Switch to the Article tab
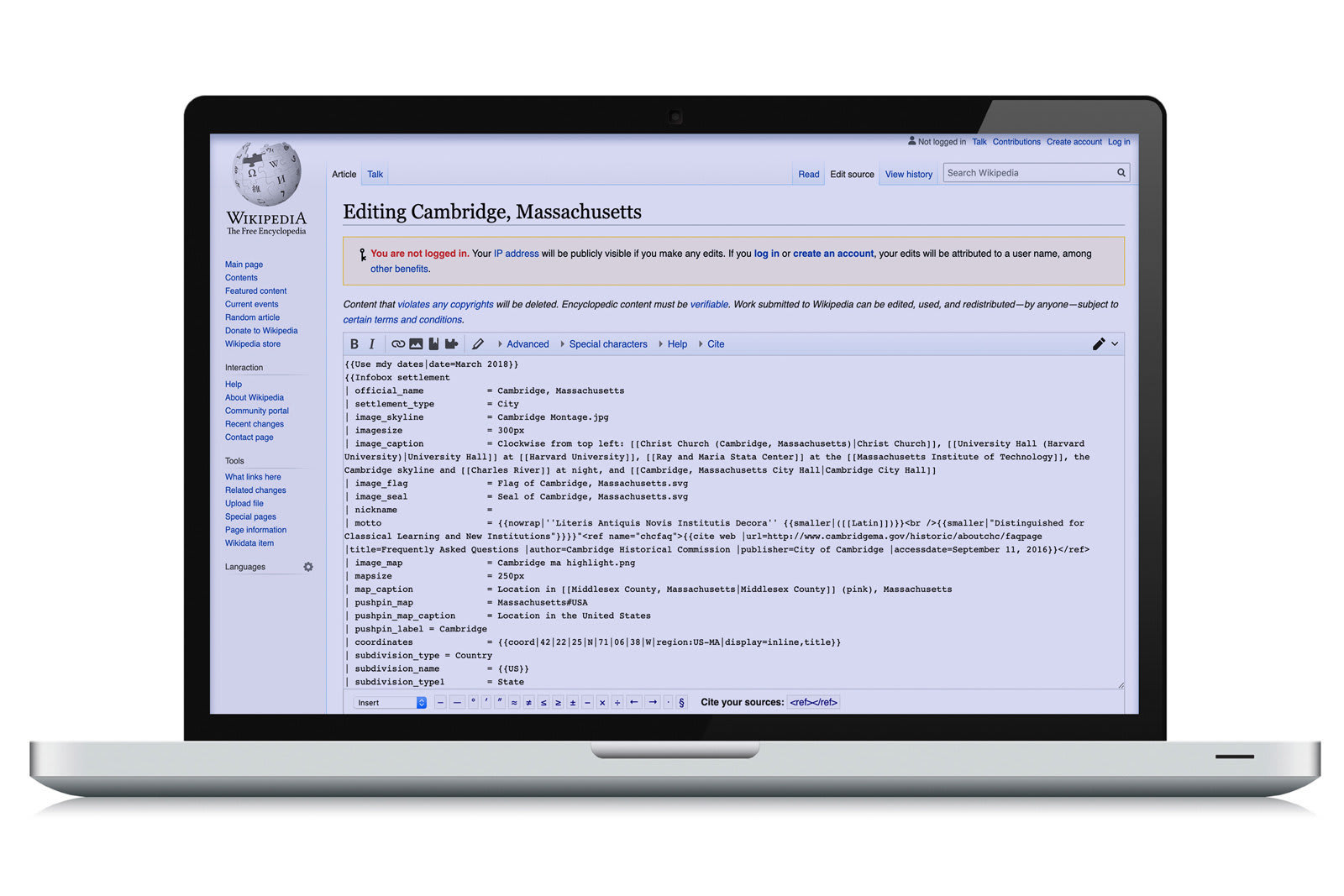This screenshot has width=1344, height=896. pyautogui.click(x=344, y=175)
